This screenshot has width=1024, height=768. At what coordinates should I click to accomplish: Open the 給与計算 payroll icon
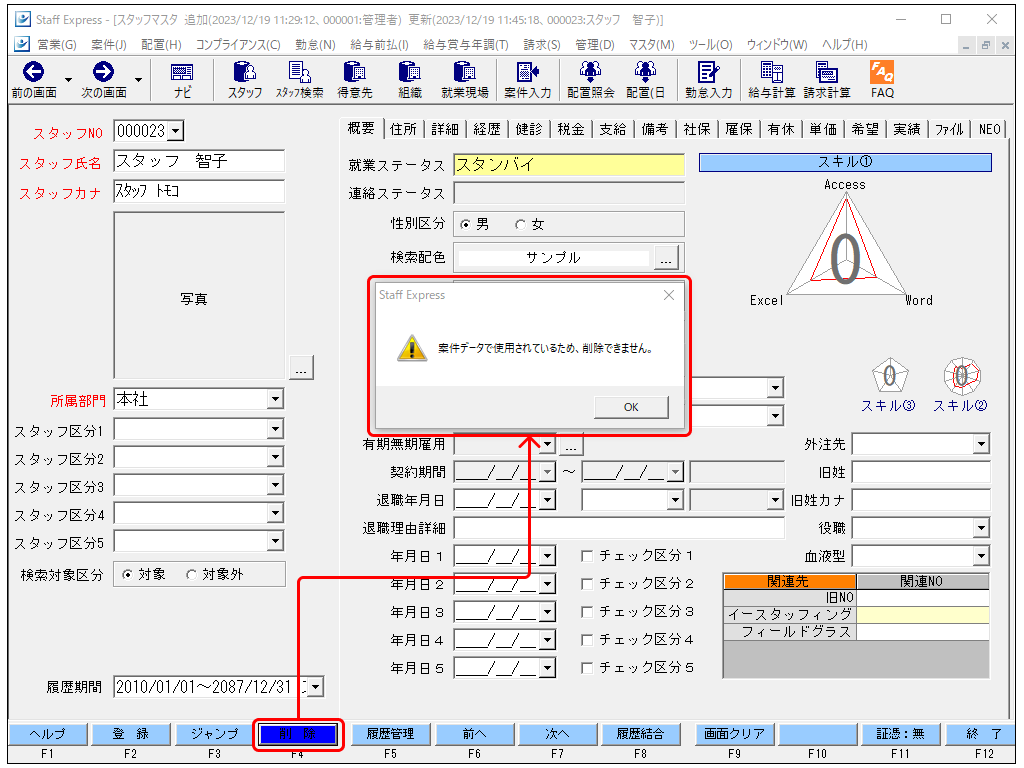771,80
